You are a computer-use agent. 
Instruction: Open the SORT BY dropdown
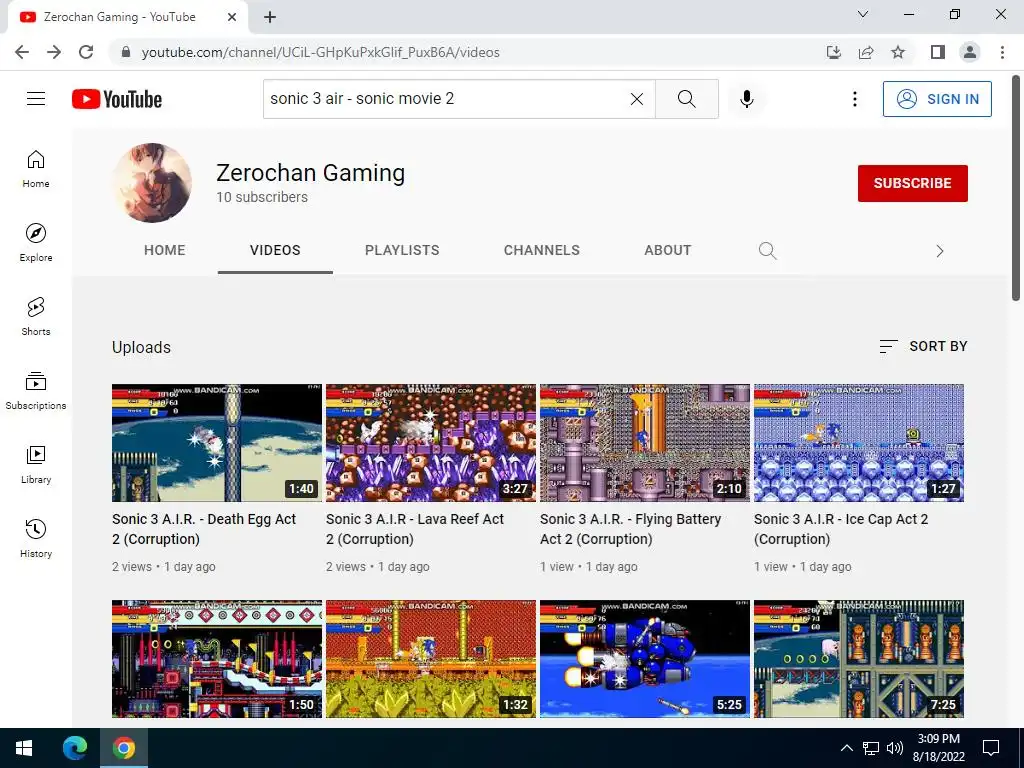[x=923, y=346]
